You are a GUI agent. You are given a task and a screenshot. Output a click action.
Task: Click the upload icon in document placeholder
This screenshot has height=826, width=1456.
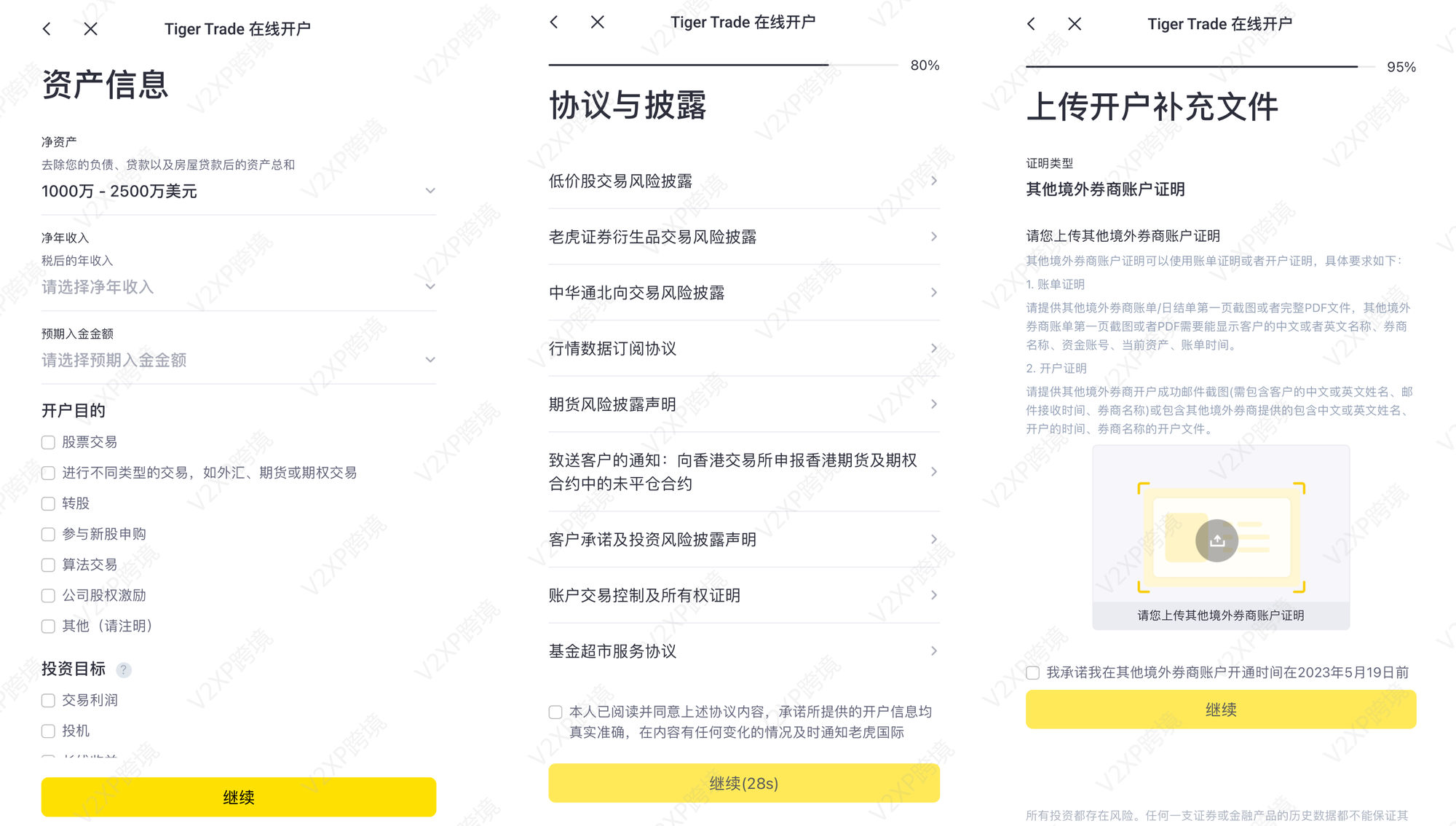point(1216,540)
